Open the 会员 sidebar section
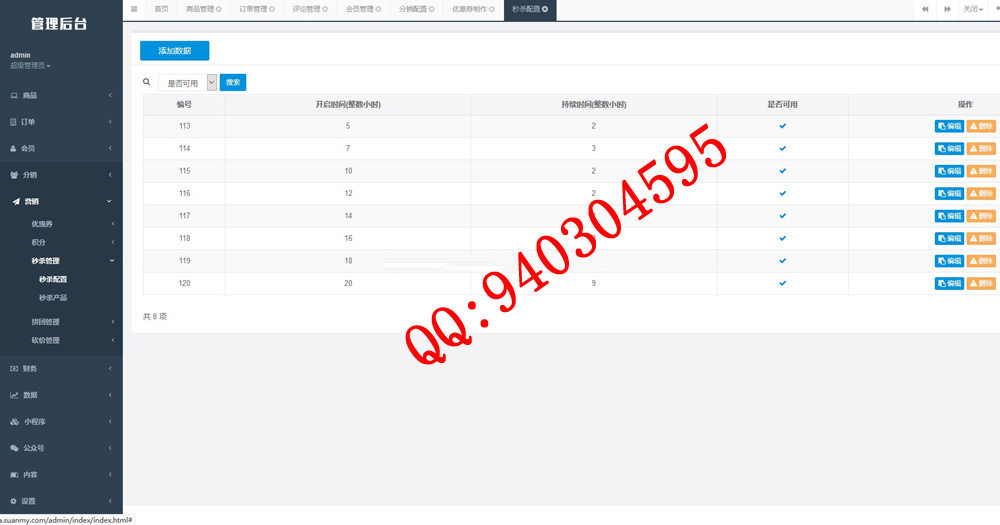This screenshot has height=525, width=1000. [x=60, y=148]
